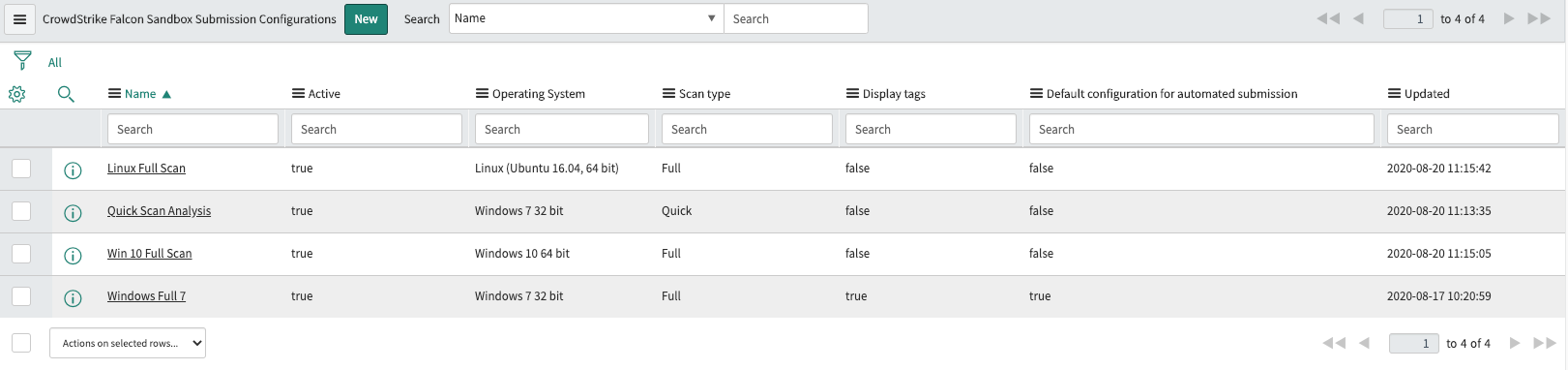Image resolution: width=1568 pixels, height=370 pixels.
Task: Click the top page number field
Action: click(x=1408, y=18)
